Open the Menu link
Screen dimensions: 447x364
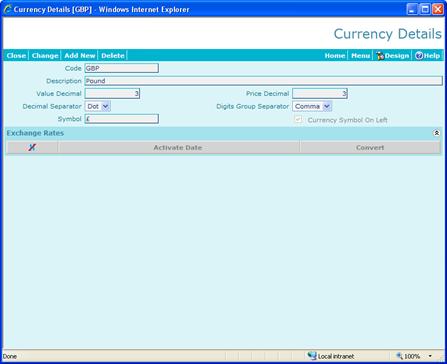(x=360, y=56)
